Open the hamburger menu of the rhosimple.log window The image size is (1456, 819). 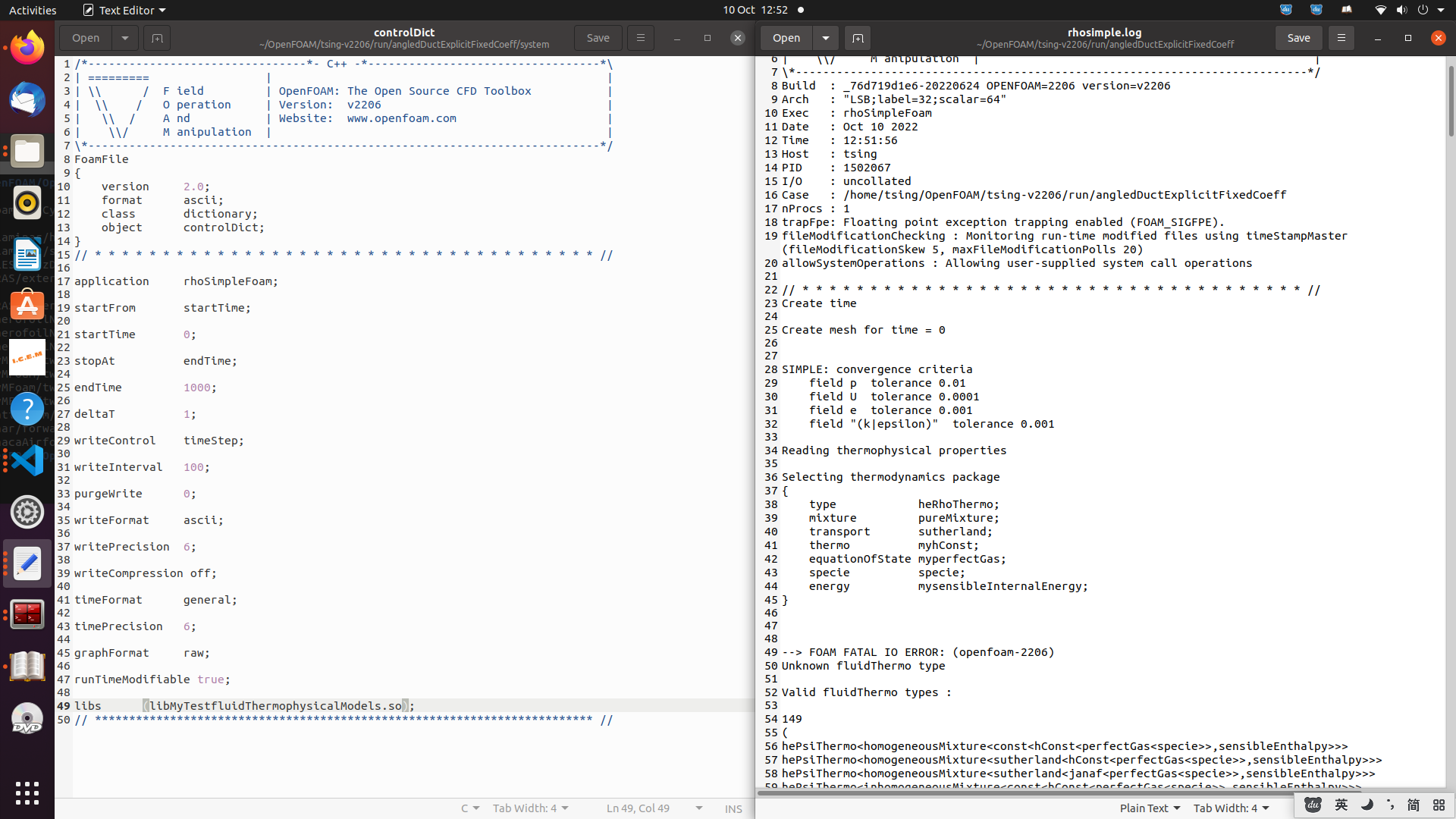tap(1341, 38)
